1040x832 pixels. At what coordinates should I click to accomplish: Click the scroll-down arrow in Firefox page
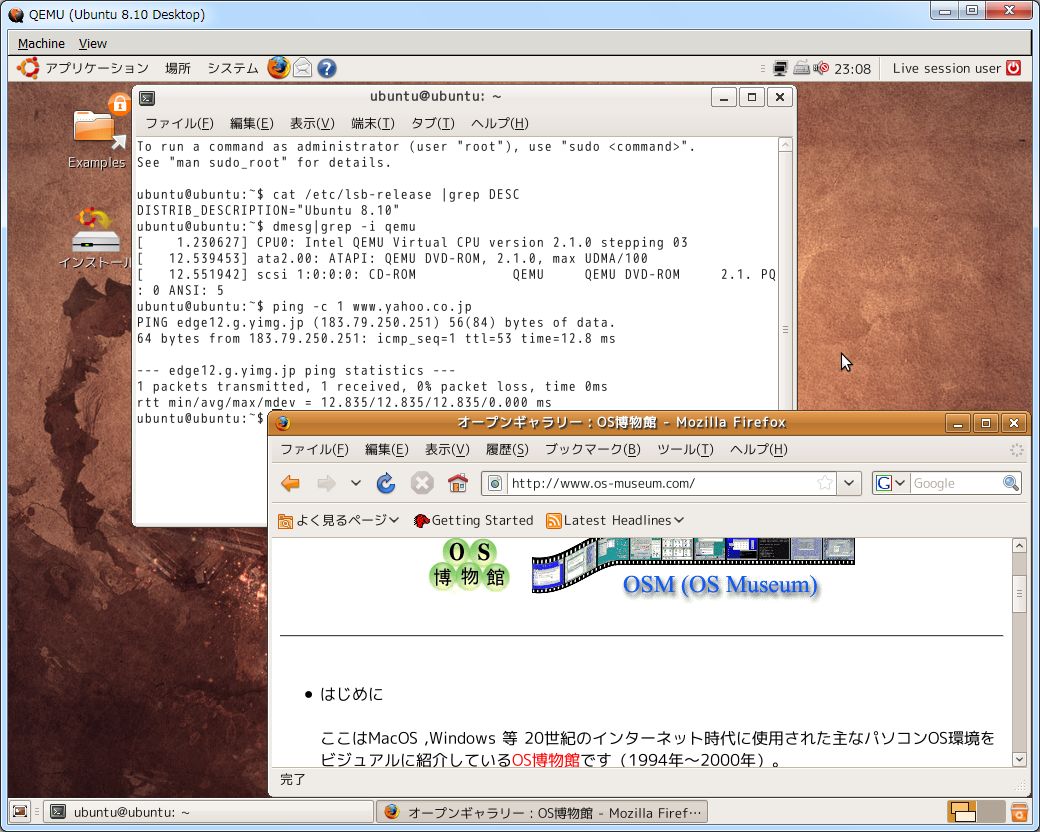(x=1019, y=759)
